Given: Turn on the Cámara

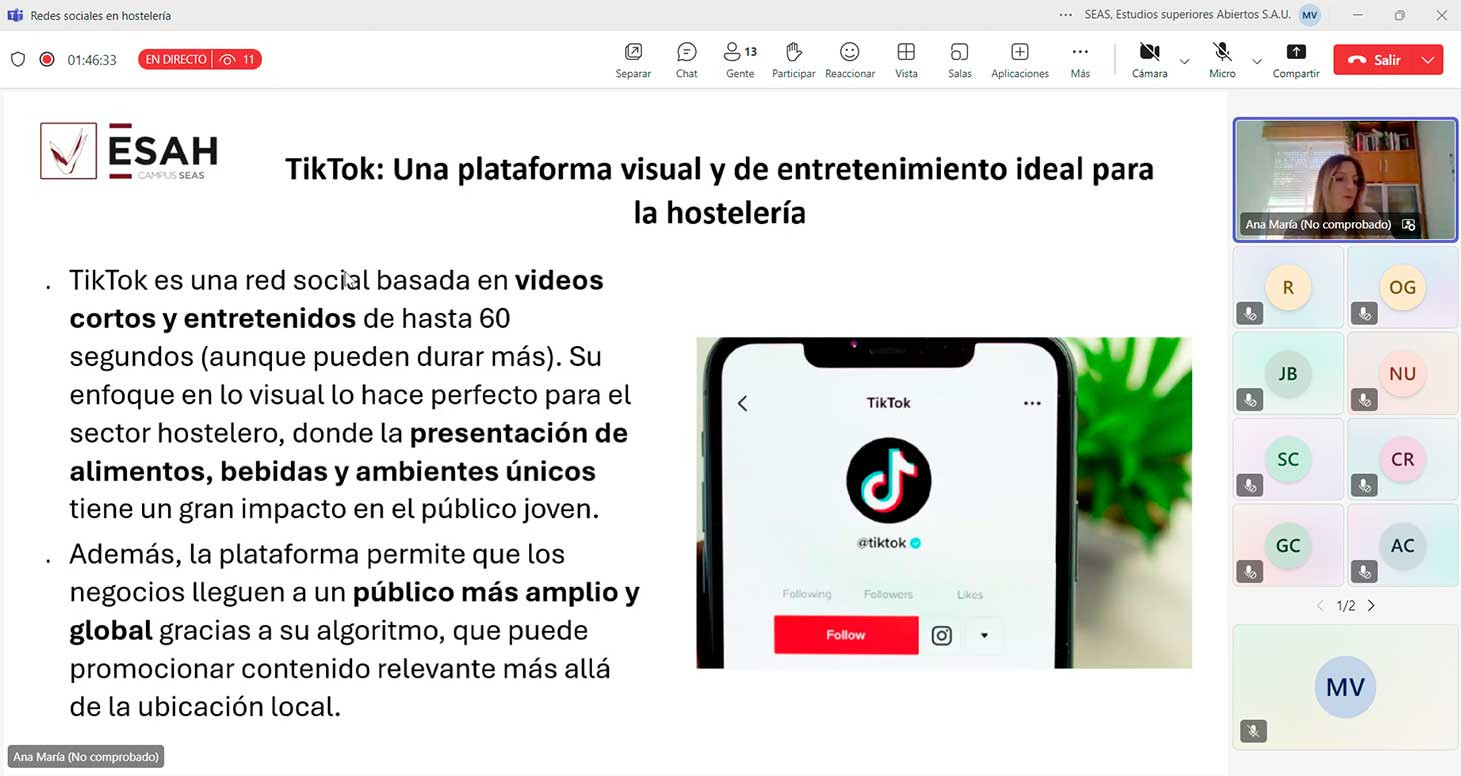Looking at the screenshot, I should [1149, 60].
